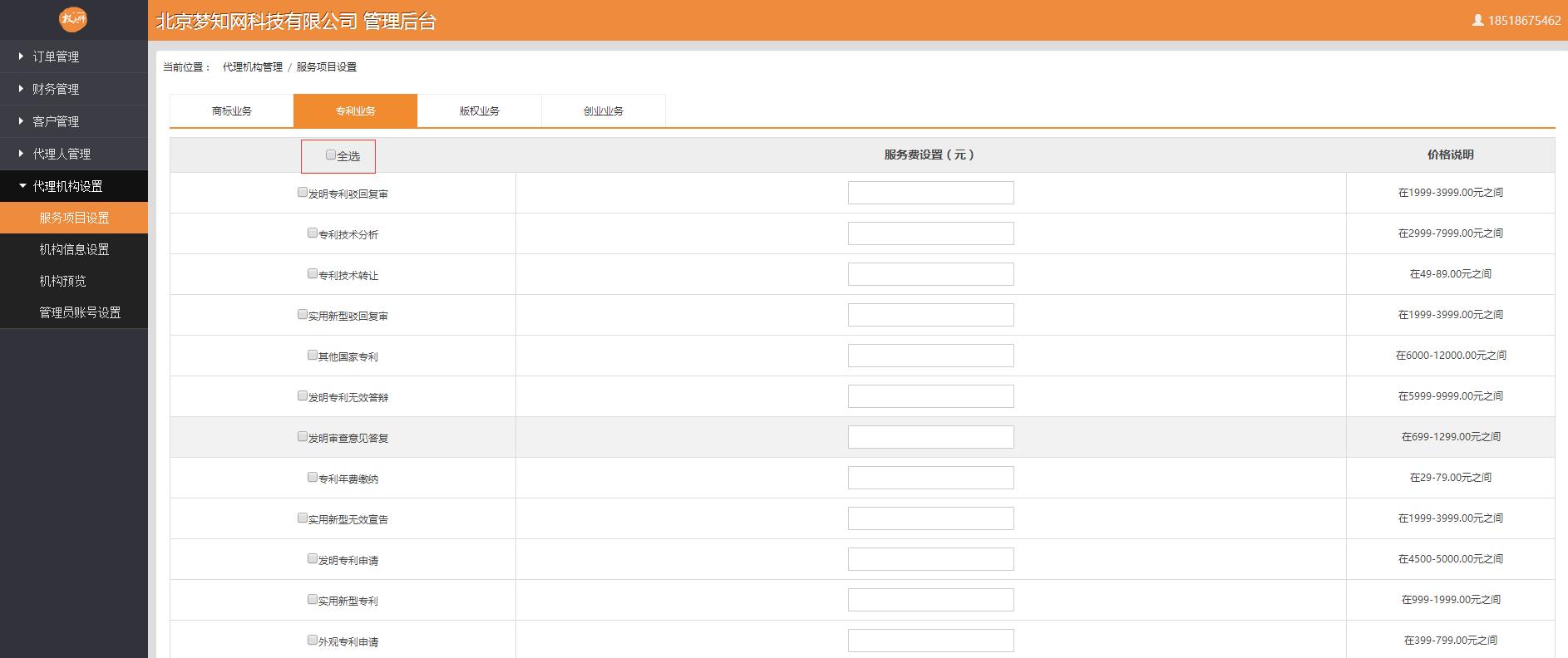Expand the 代理人管理 sidebar menu

point(74,154)
